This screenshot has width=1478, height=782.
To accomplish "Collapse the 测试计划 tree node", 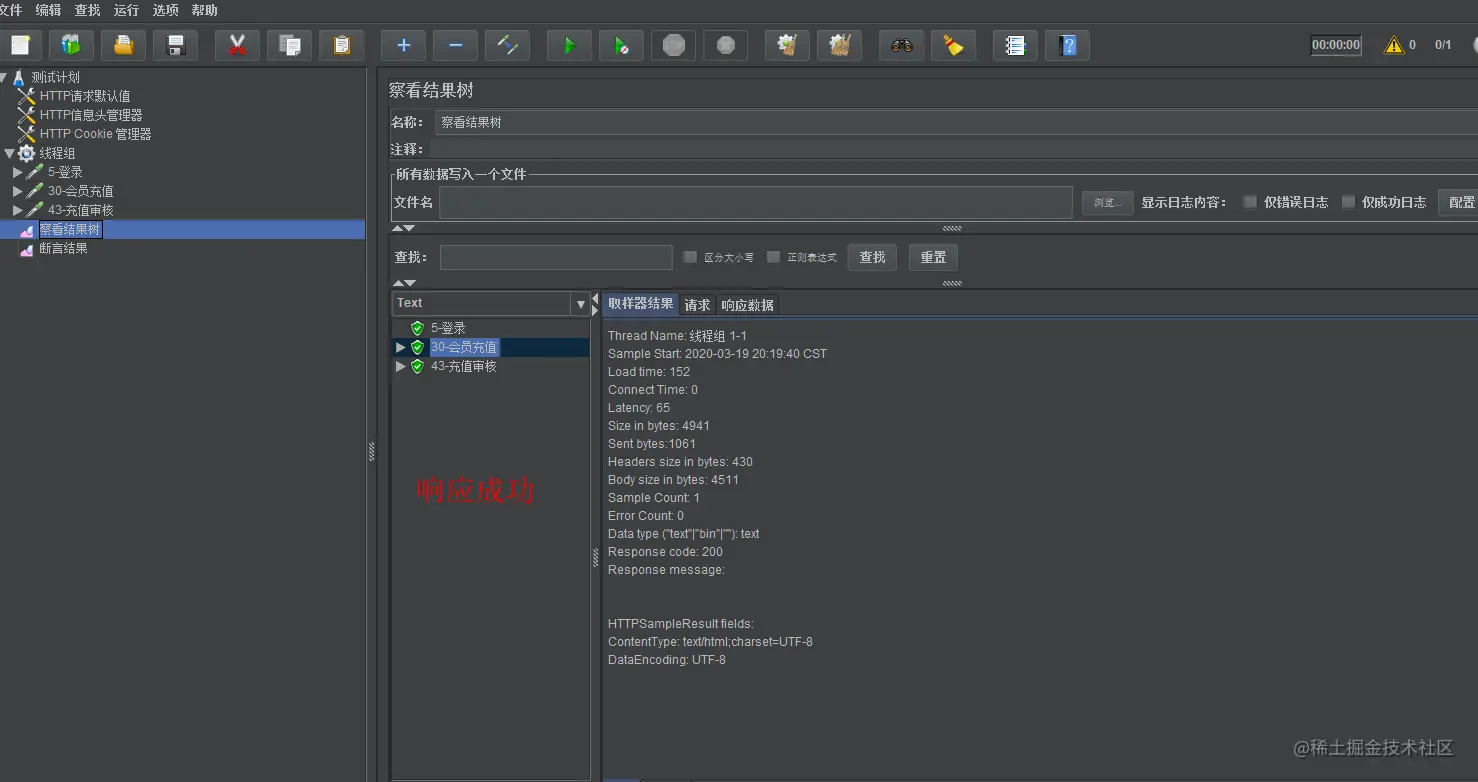I will point(4,77).
